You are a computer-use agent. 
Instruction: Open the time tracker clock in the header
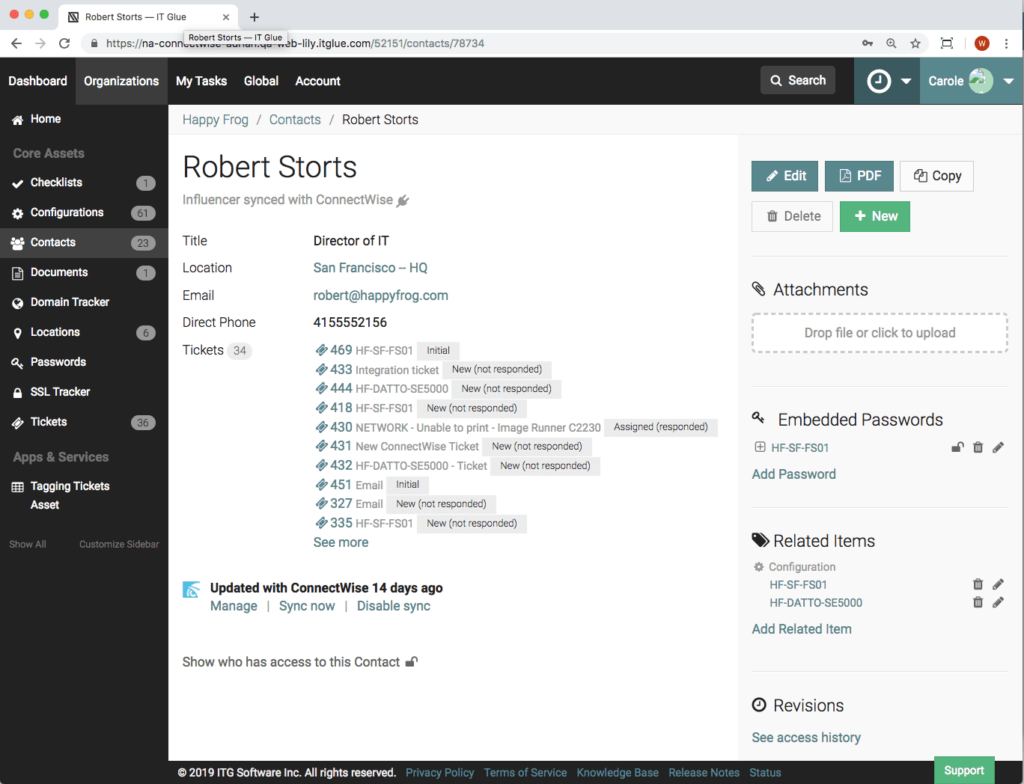tap(879, 80)
